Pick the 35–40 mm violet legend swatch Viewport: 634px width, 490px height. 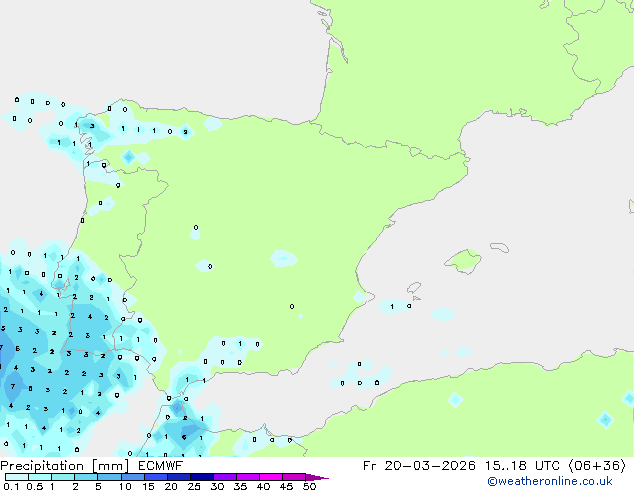248,477
